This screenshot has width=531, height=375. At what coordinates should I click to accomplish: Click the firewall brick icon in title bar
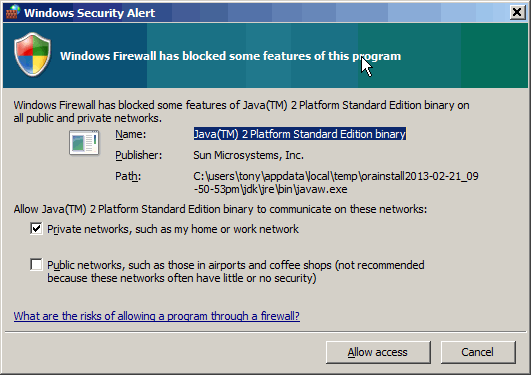[12, 13]
